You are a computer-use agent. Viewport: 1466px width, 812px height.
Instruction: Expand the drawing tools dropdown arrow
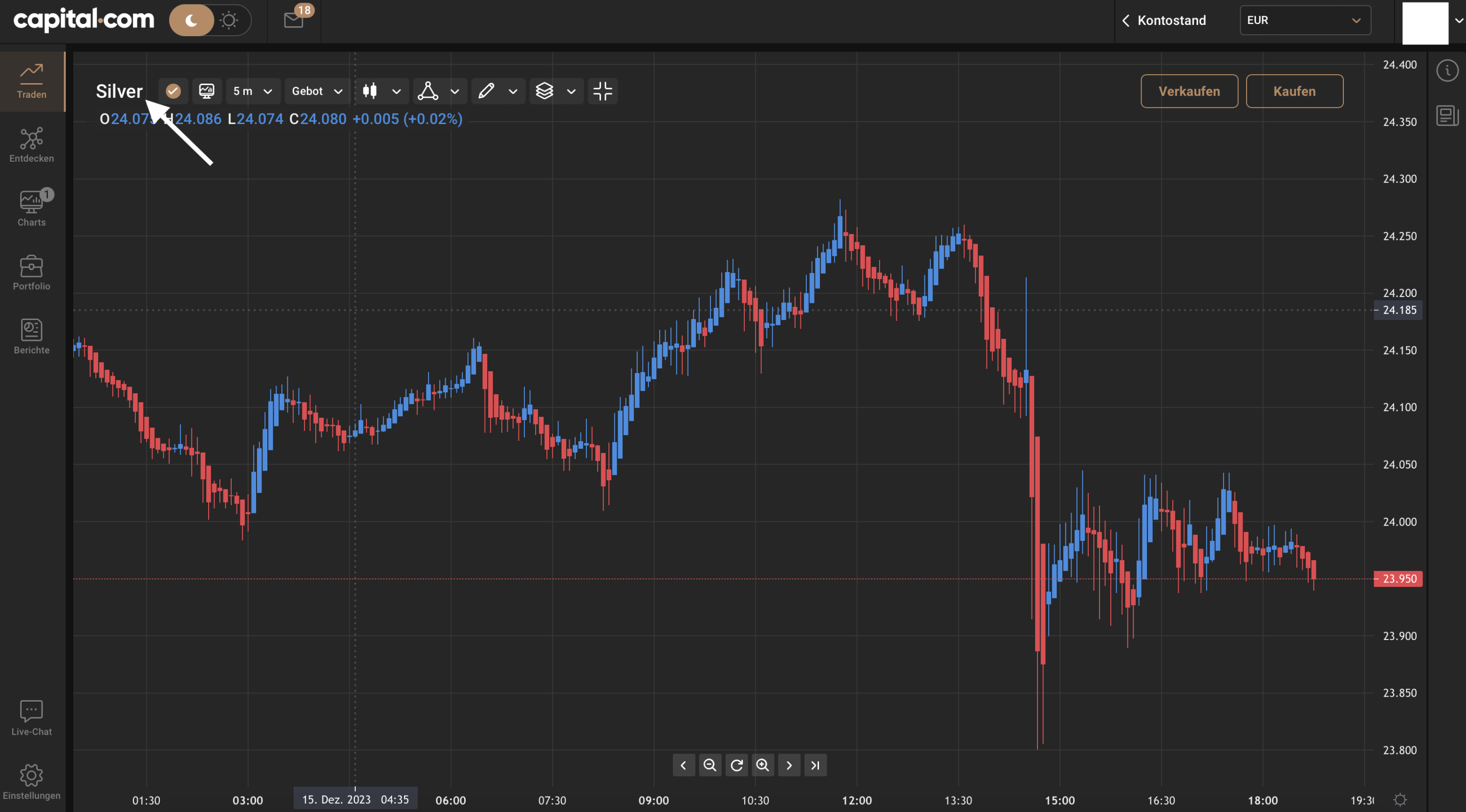click(x=513, y=91)
